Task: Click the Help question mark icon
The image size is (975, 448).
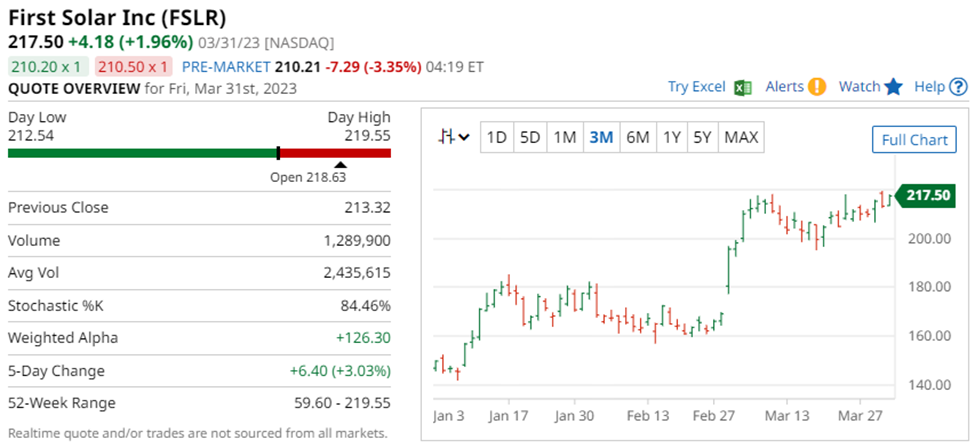Action: point(959,86)
